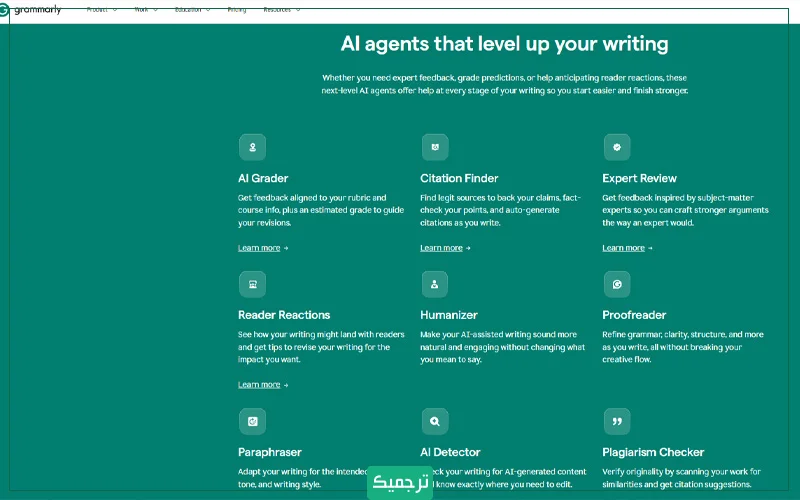This screenshot has height=500, width=800.
Task: Open Learn more under Expert Review
Action: point(626,248)
